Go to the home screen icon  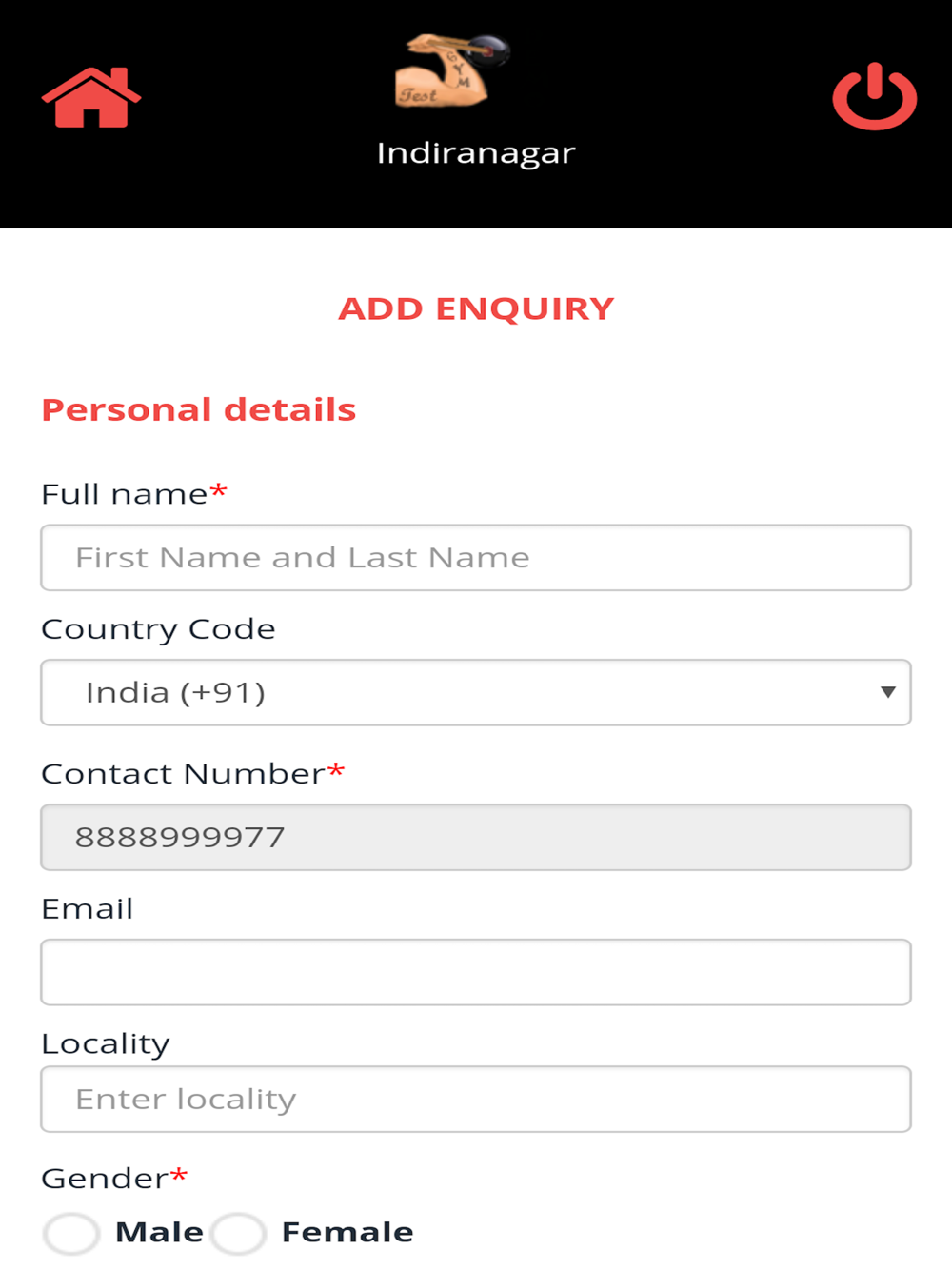(91, 97)
